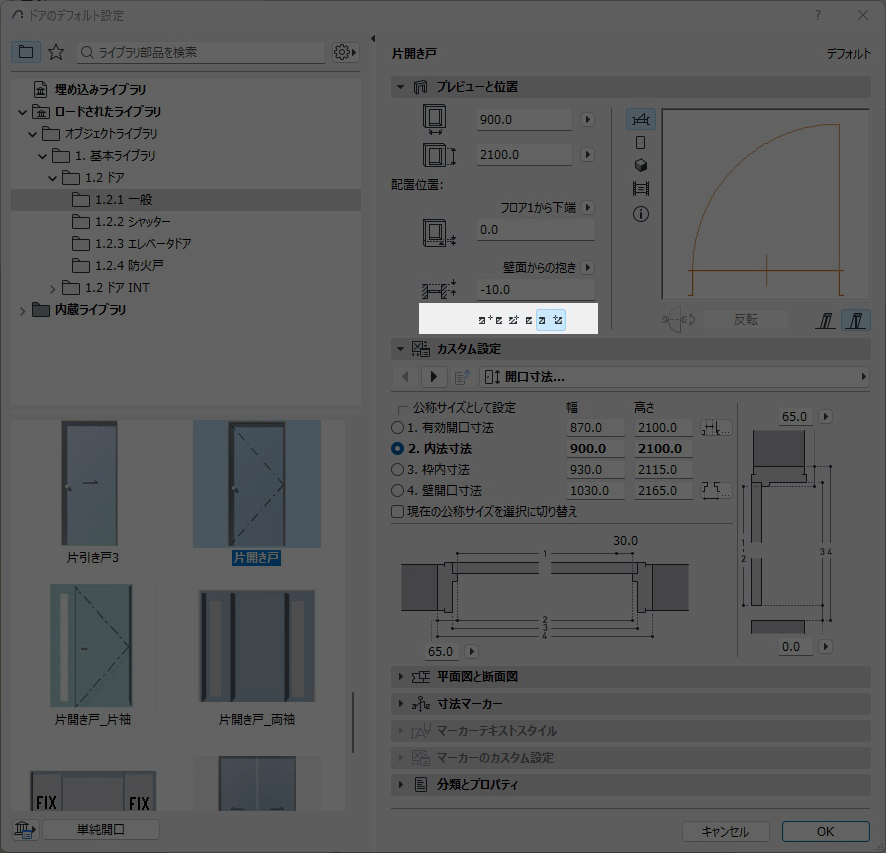The width and height of the screenshot is (886, 853).
Task: Switch to folder view icon
Action: (x=26, y=52)
